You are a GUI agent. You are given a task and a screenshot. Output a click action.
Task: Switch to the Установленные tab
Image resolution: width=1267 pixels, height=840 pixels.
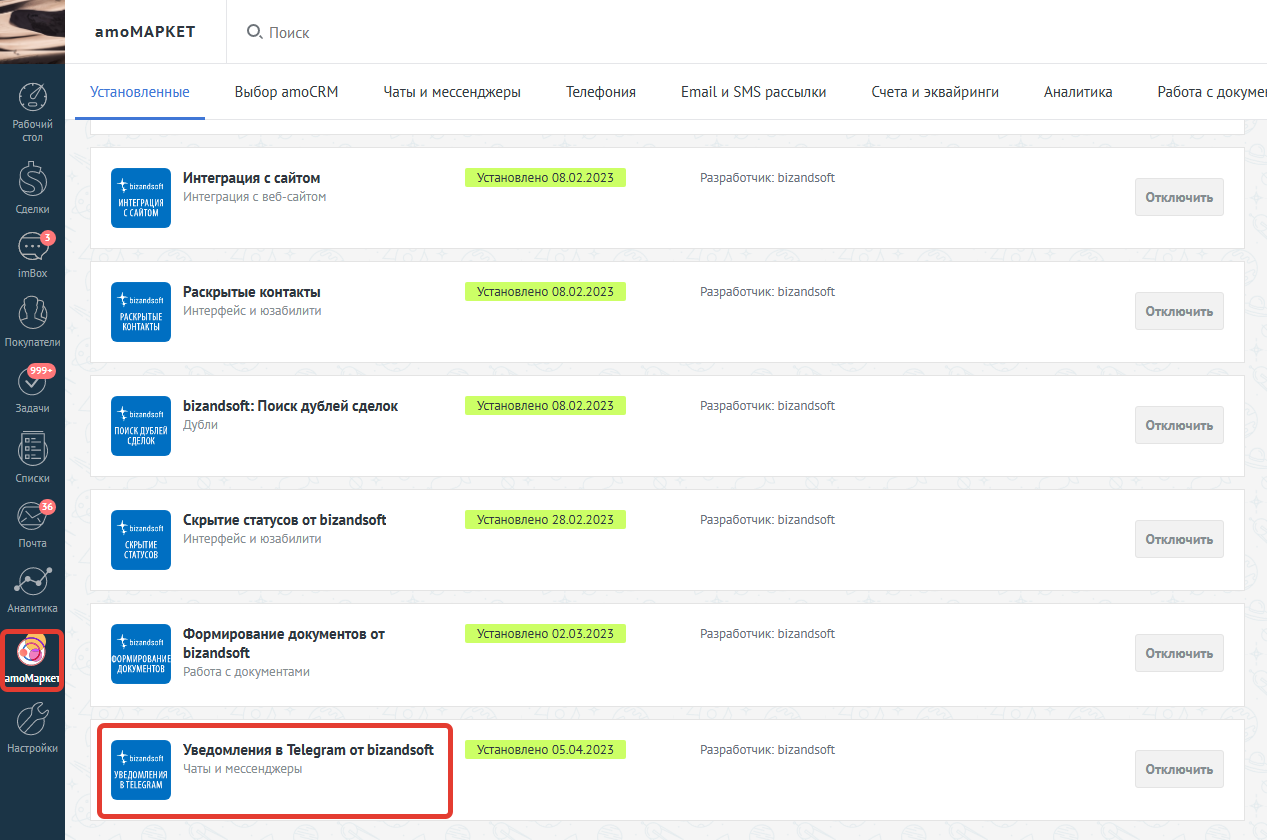[140, 92]
